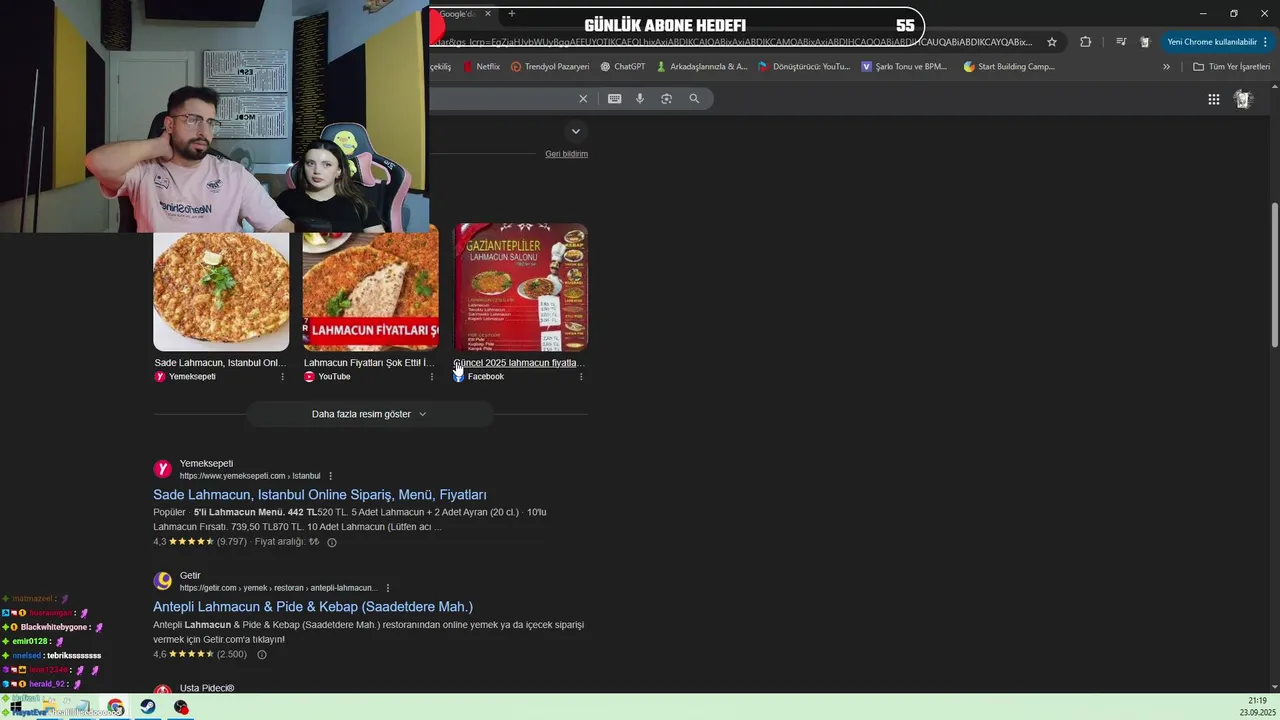
Task: Click Chrome icon in the taskbar
Action: 116,707
